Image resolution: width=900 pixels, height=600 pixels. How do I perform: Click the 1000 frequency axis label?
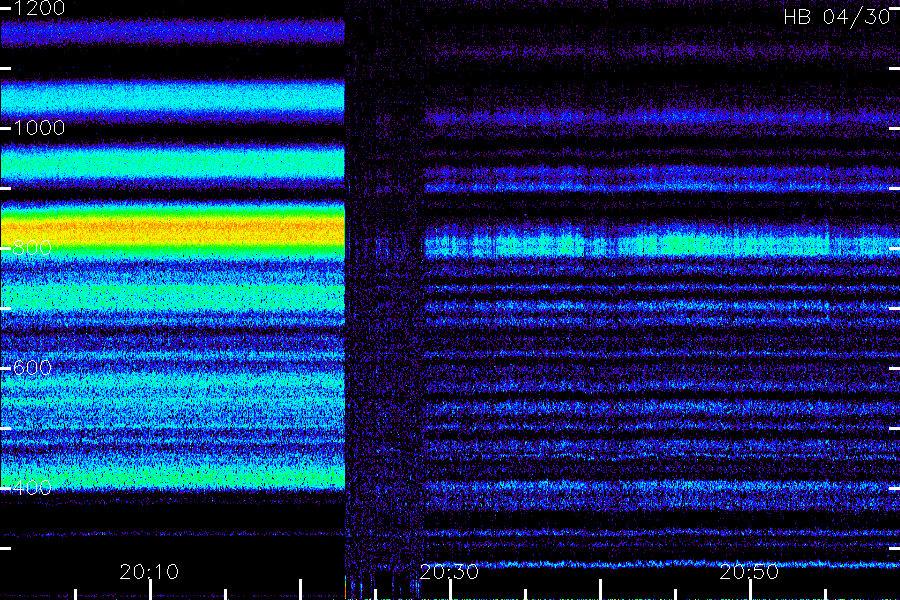(x=39, y=127)
